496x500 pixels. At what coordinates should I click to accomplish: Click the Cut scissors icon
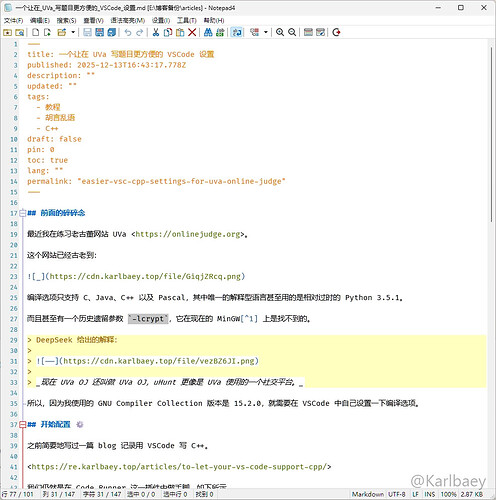pos(156,32)
